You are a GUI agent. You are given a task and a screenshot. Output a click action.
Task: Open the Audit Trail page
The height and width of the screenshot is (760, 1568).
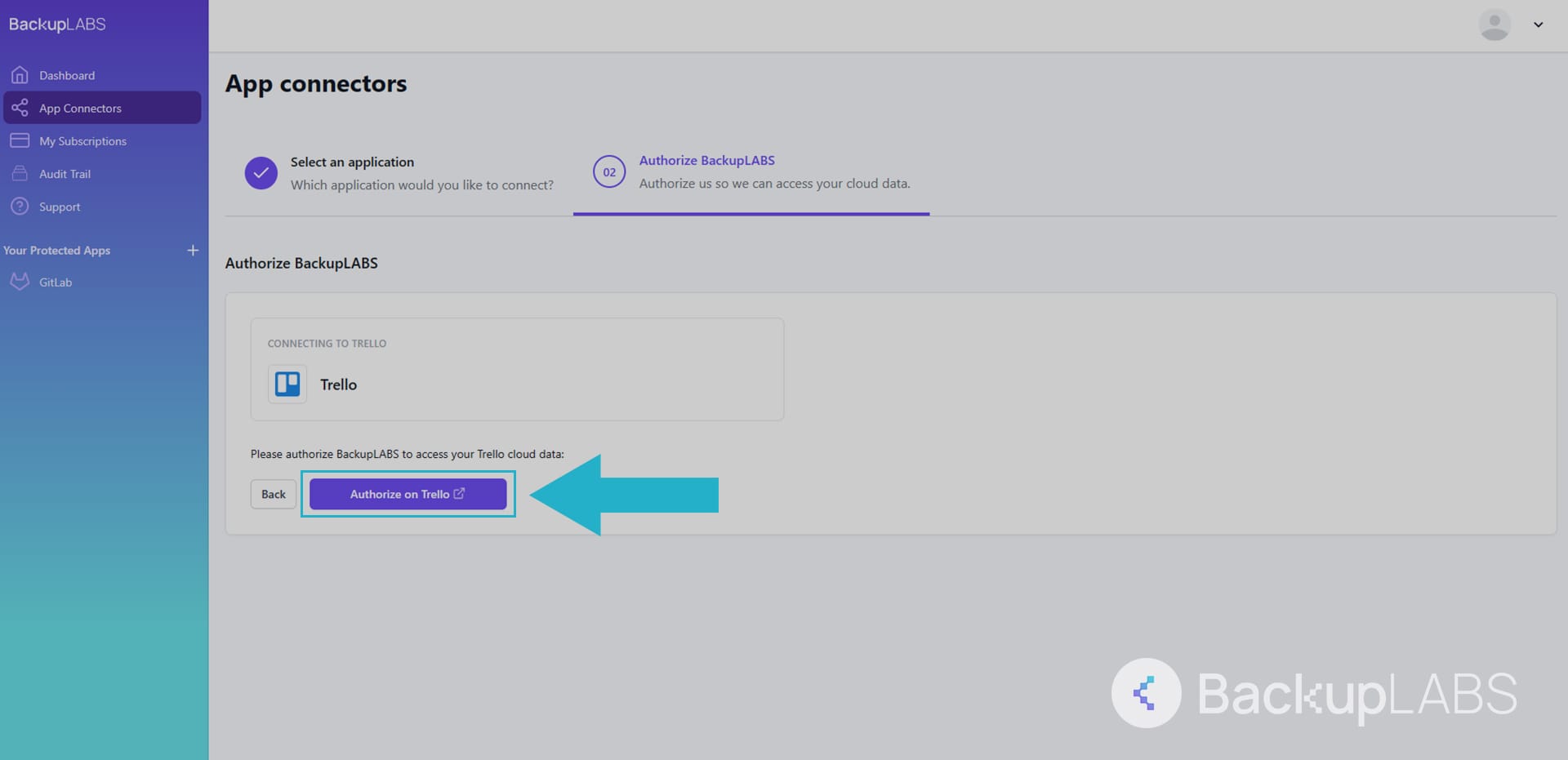click(x=102, y=173)
